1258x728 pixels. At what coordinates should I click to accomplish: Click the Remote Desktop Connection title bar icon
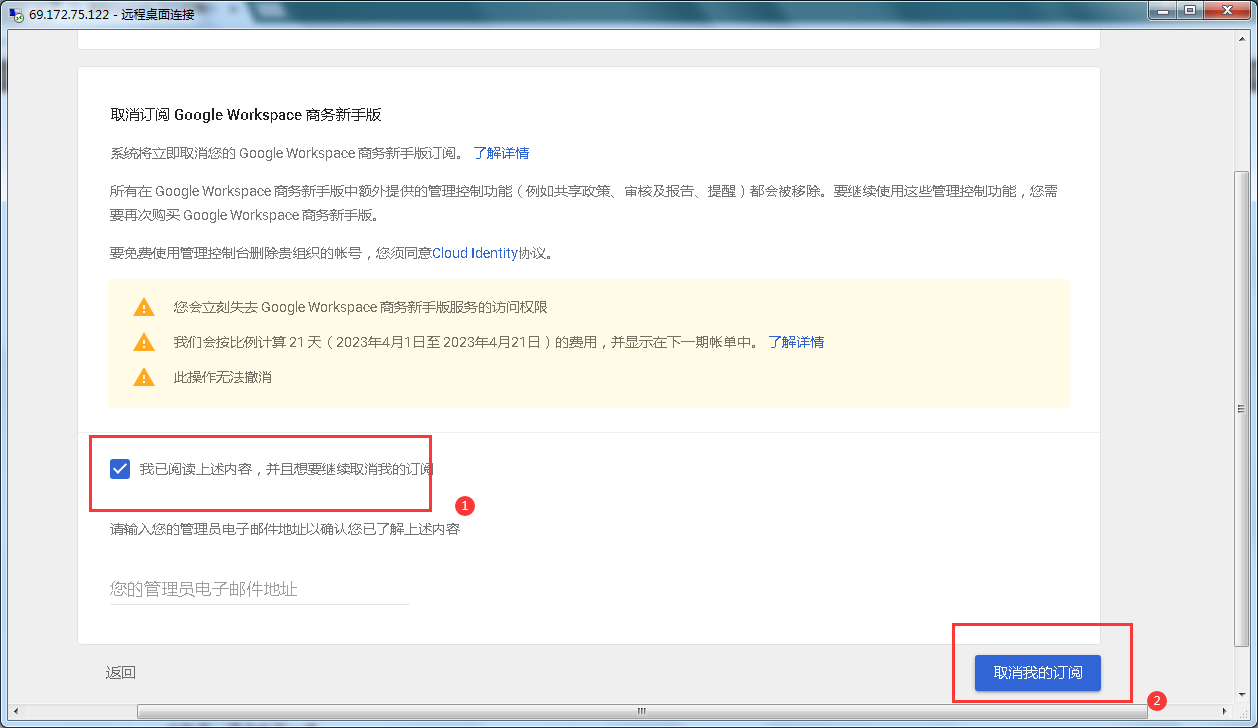pos(16,14)
